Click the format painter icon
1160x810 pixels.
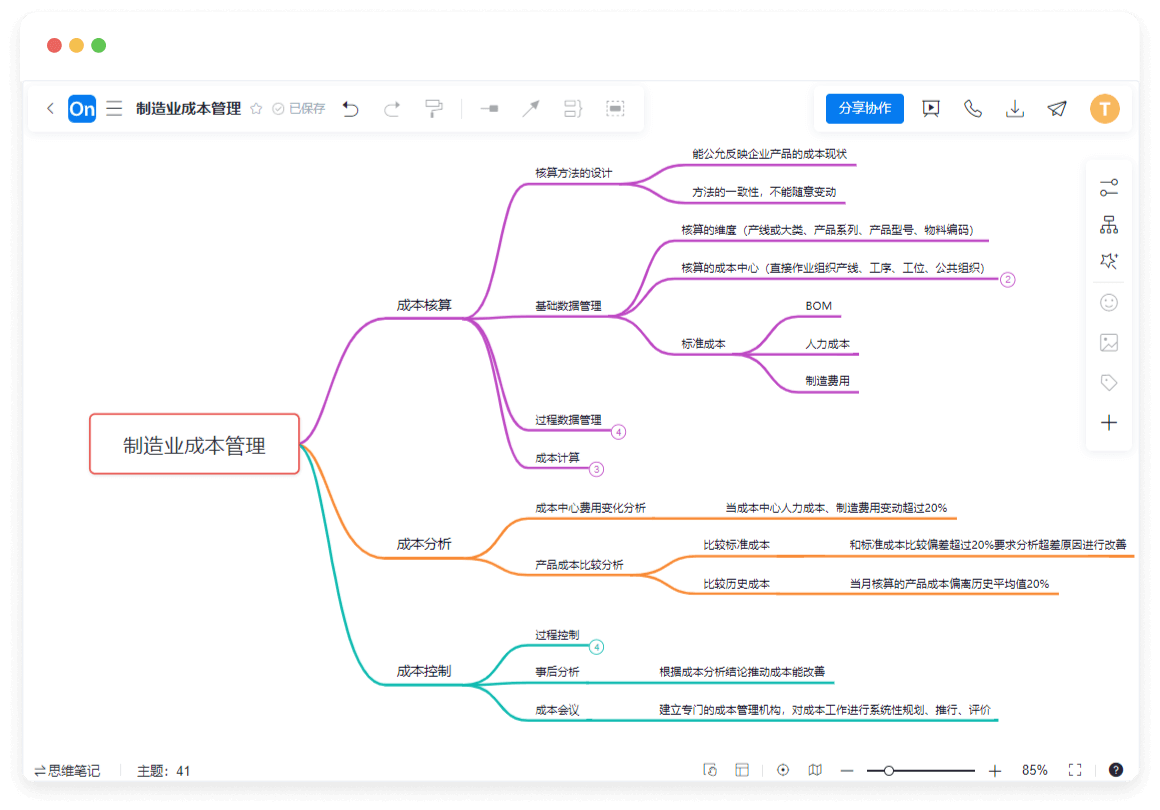pyautogui.click(x=434, y=108)
